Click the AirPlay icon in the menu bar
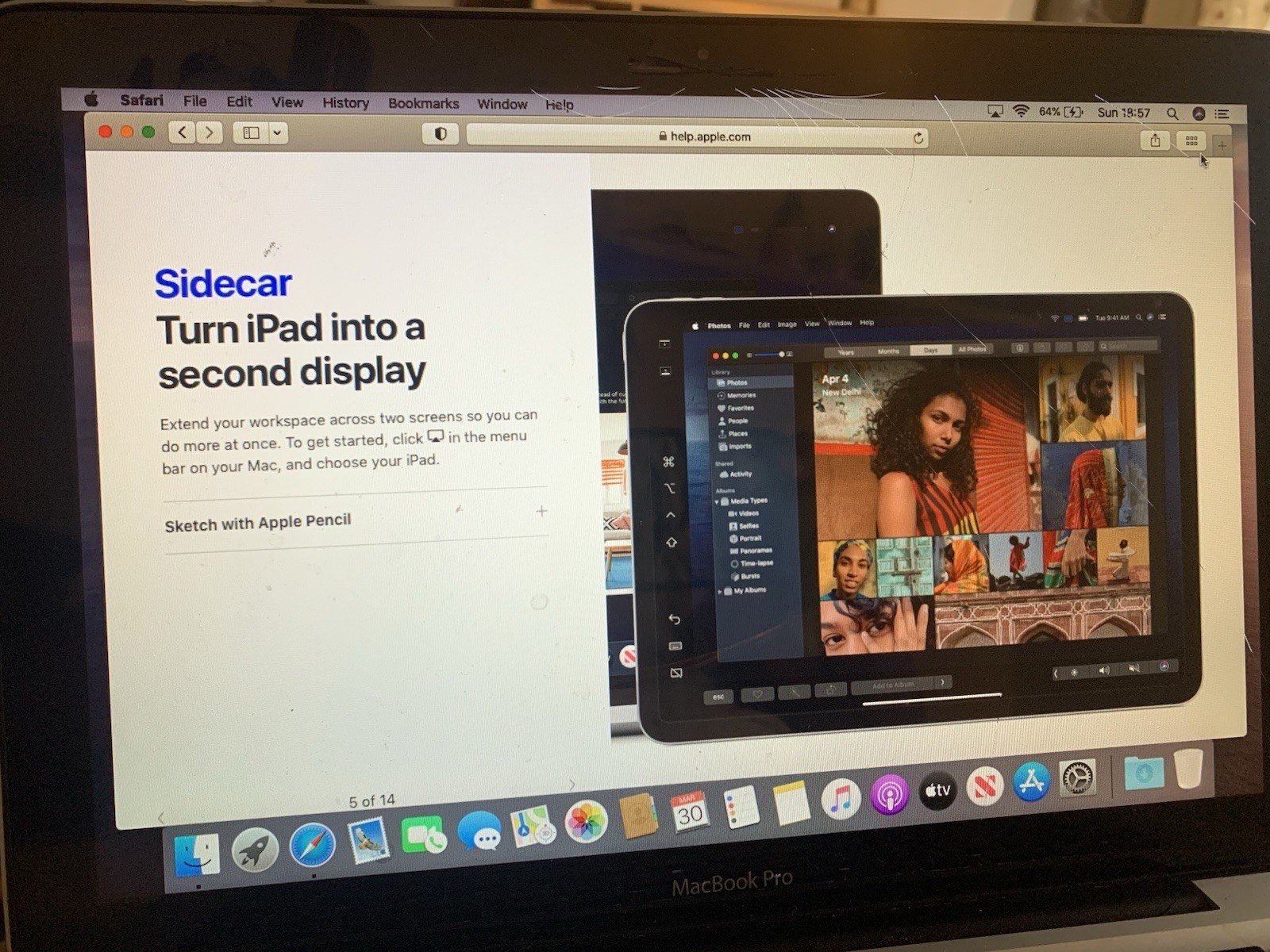 (x=995, y=112)
